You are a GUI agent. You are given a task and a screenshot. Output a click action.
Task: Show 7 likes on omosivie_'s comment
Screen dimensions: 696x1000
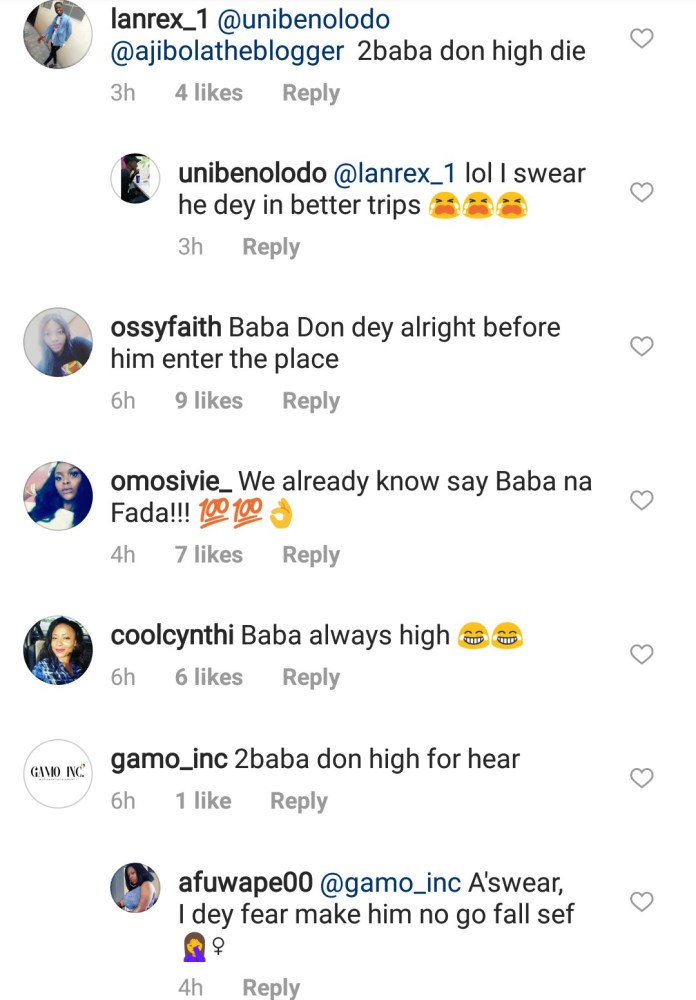pos(208,555)
